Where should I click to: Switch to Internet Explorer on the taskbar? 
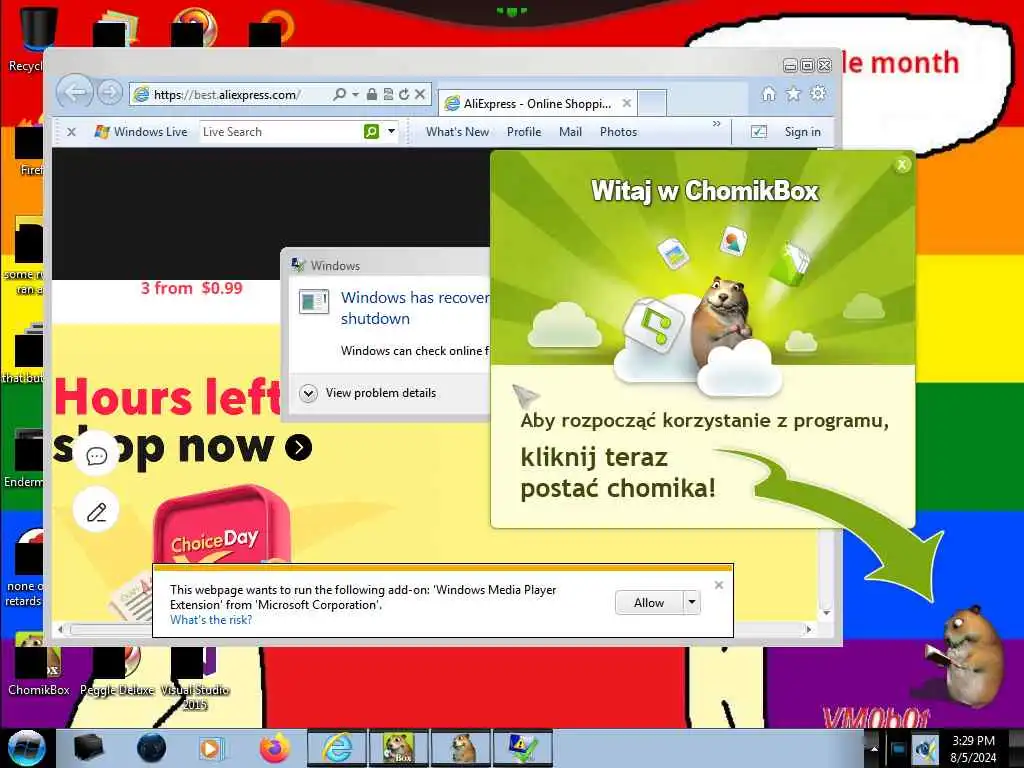(337, 748)
